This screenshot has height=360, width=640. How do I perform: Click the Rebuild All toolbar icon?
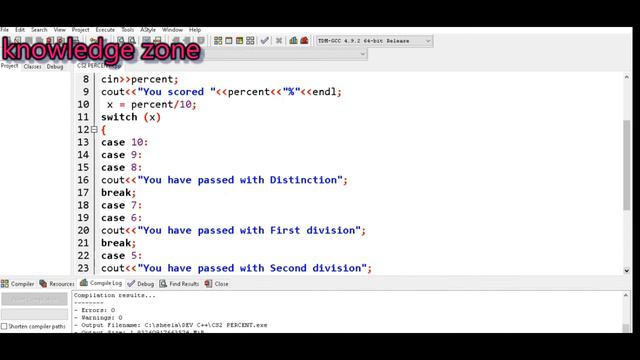click(250, 40)
